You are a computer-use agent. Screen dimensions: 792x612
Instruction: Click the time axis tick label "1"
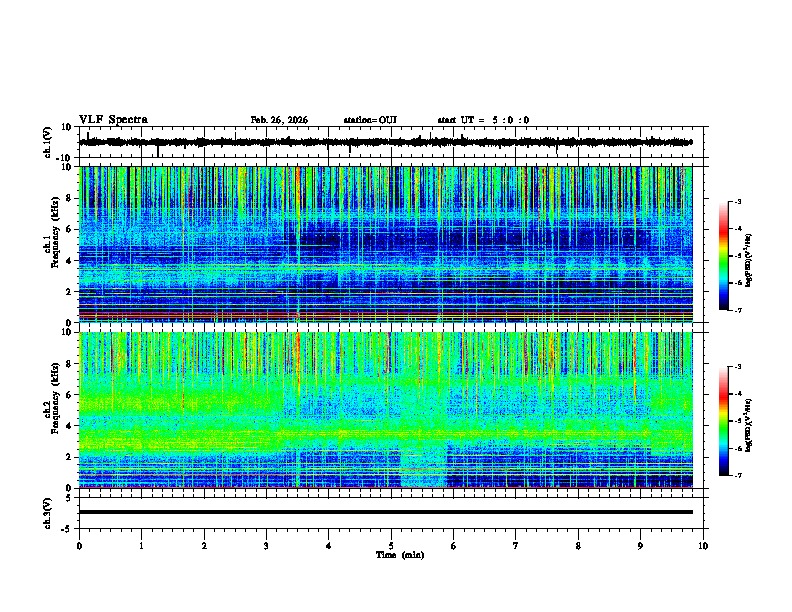point(141,546)
